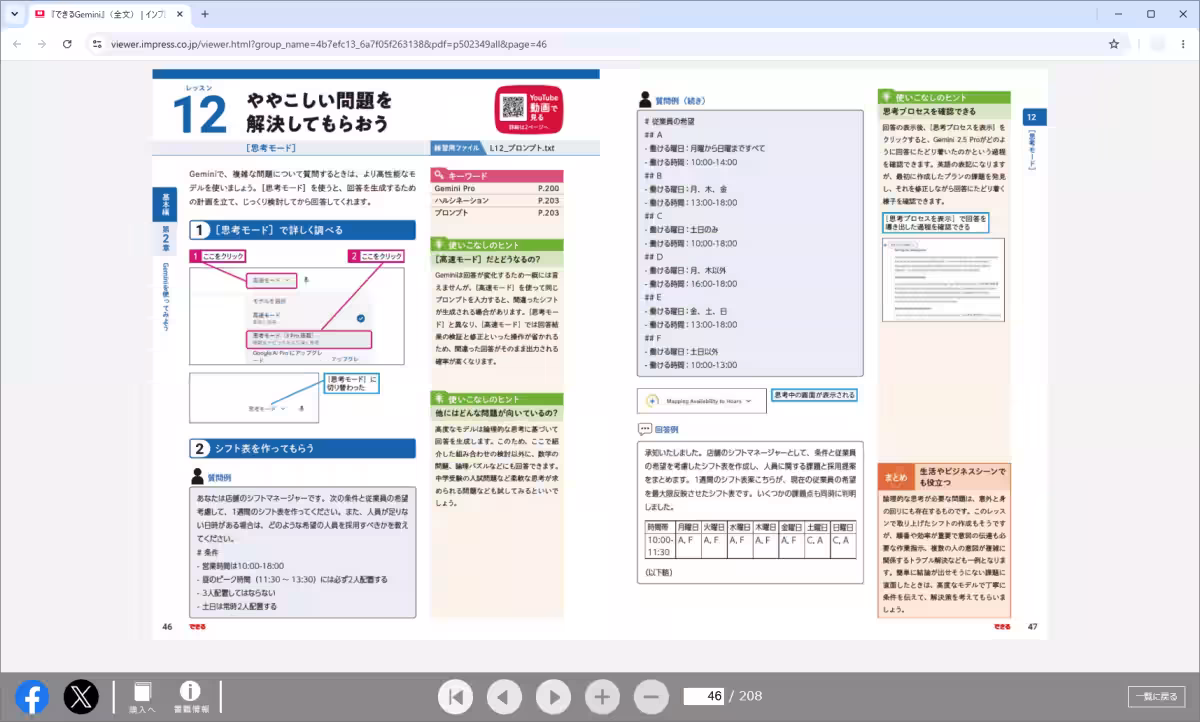Click the Mapping Availability to Hours image
Image resolution: width=1200 pixels, height=722 pixels.
coord(701,400)
